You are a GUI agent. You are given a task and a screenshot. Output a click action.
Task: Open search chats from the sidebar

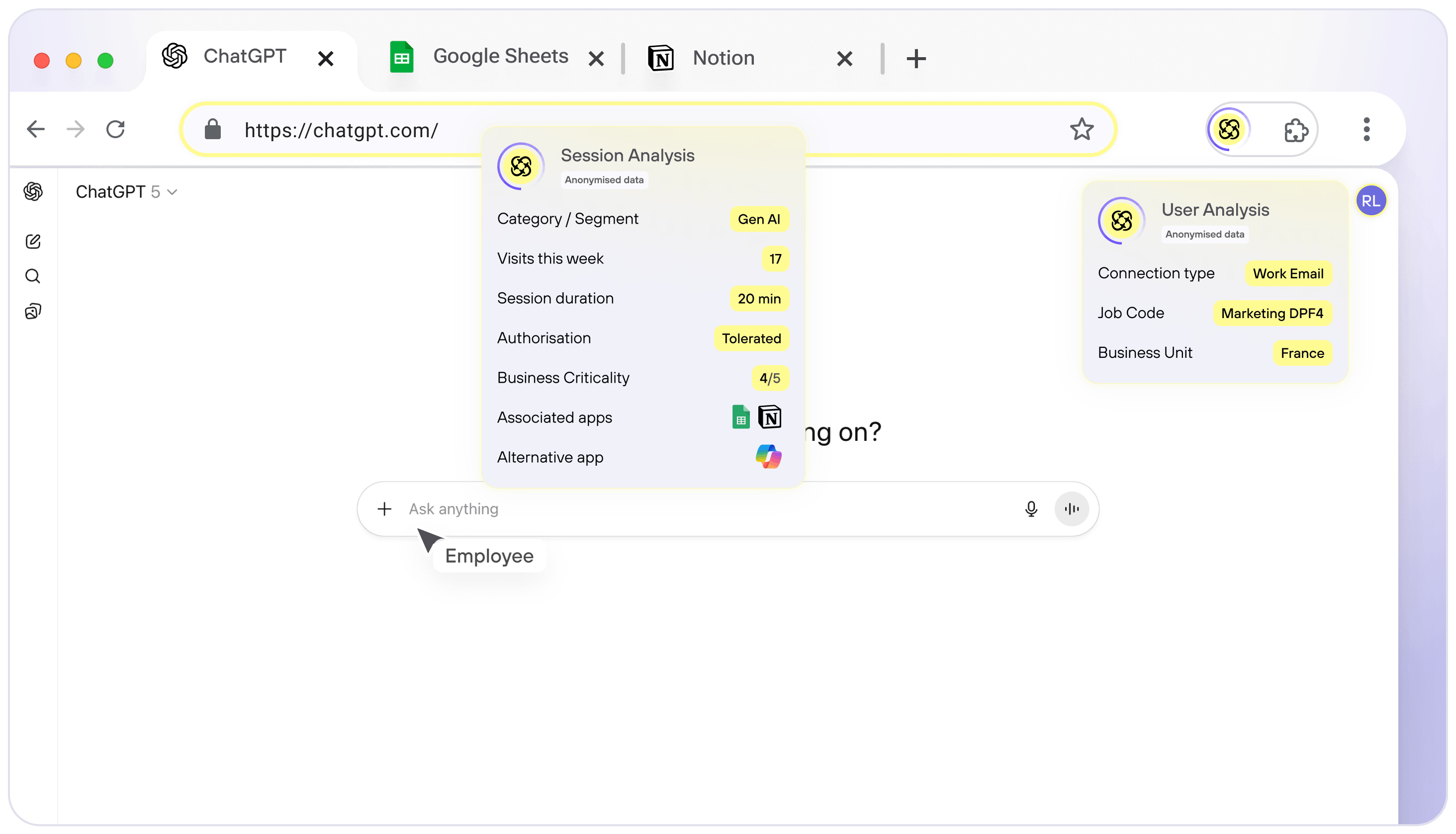click(33, 277)
